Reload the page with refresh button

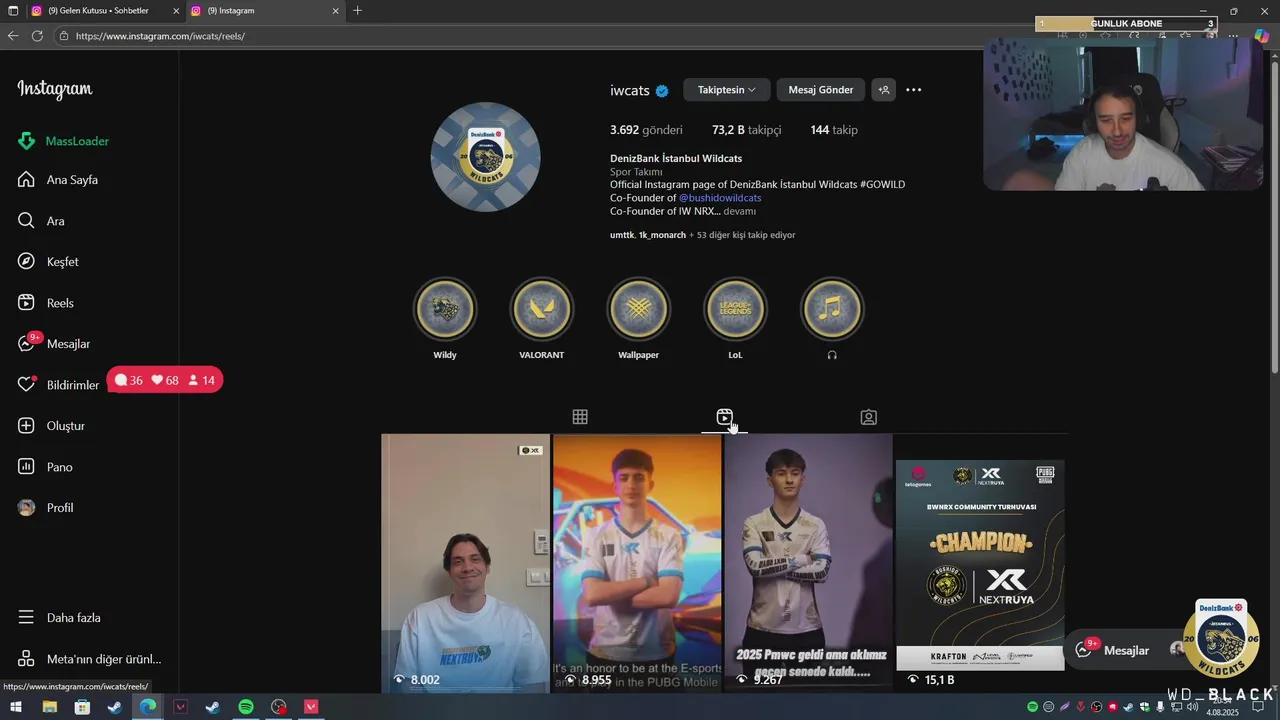(37, 36)
